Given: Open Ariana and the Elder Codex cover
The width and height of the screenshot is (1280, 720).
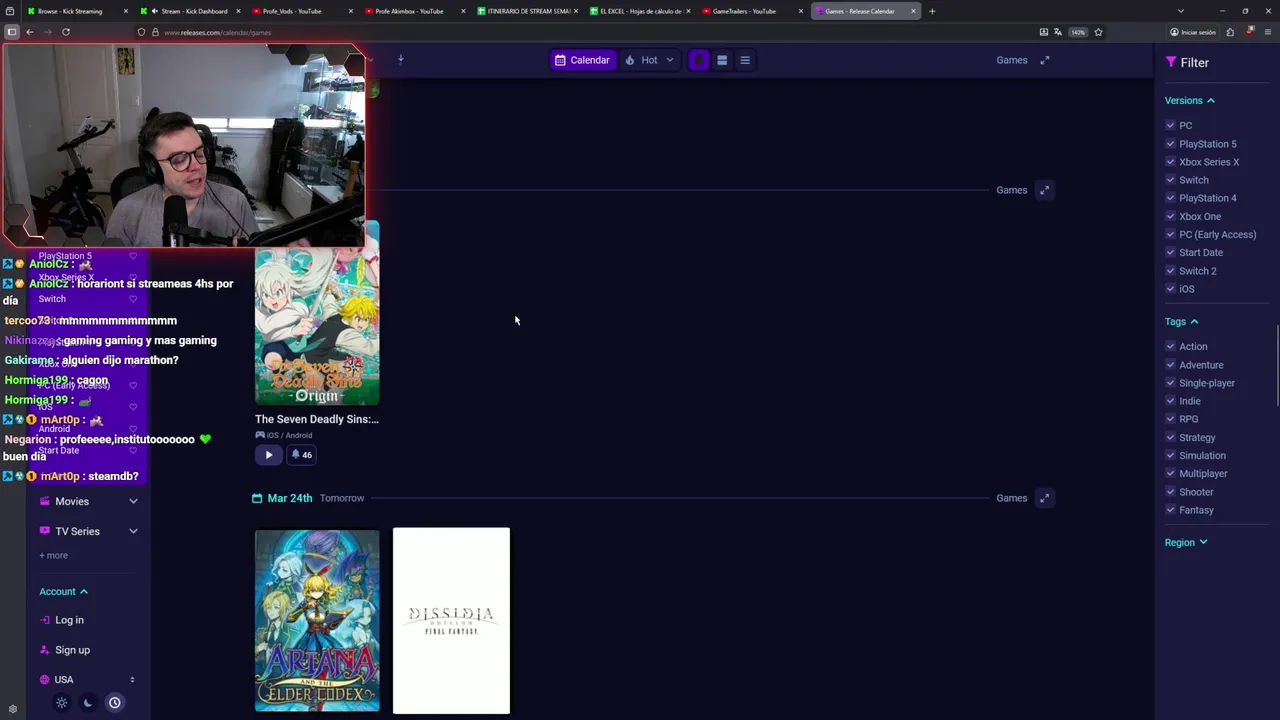Looking at the screenshot, I should tap(317, 621).
